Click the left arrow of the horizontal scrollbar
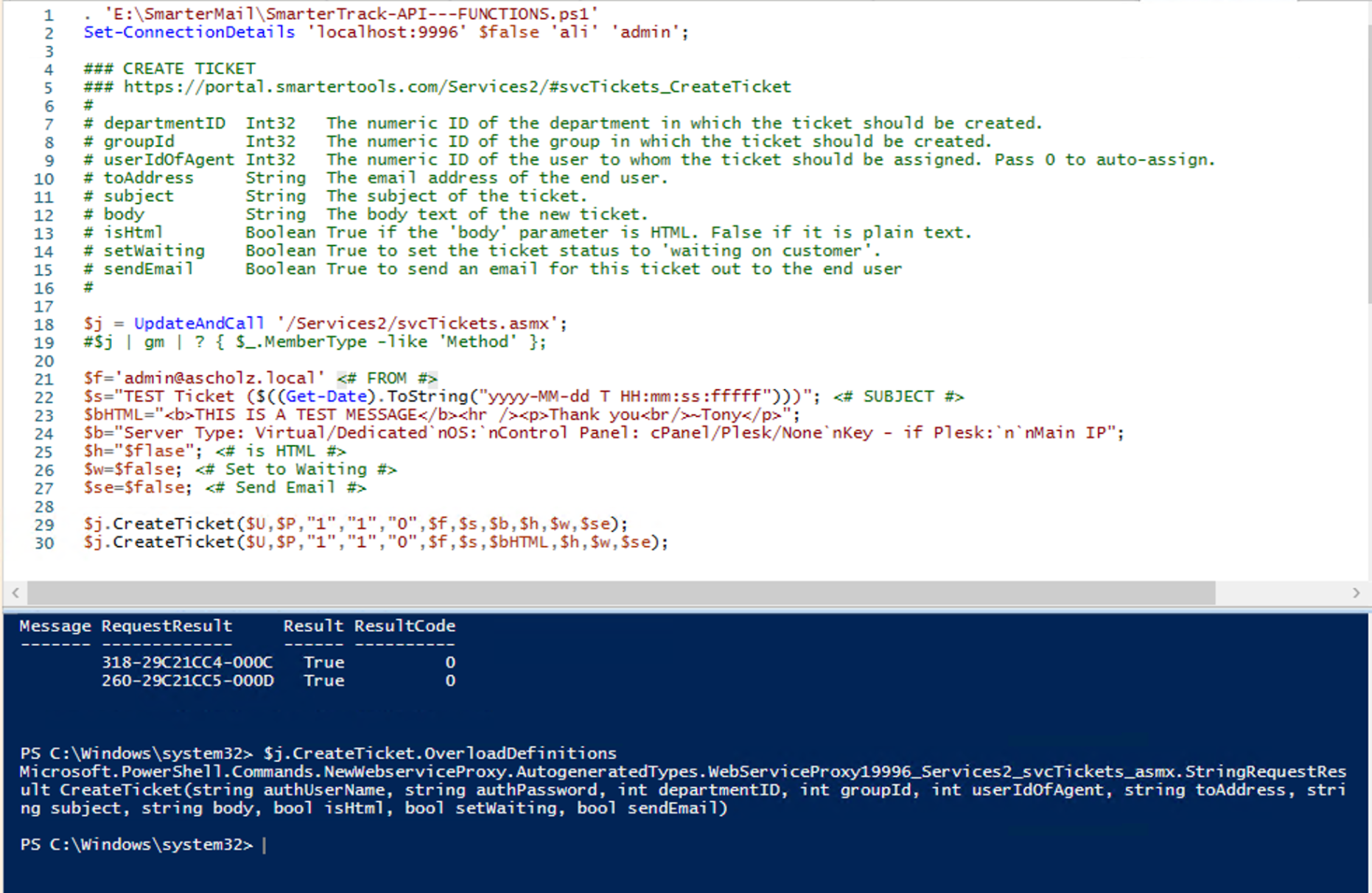The height and width of the screenshot is (893, 1372). pos(15,592)
